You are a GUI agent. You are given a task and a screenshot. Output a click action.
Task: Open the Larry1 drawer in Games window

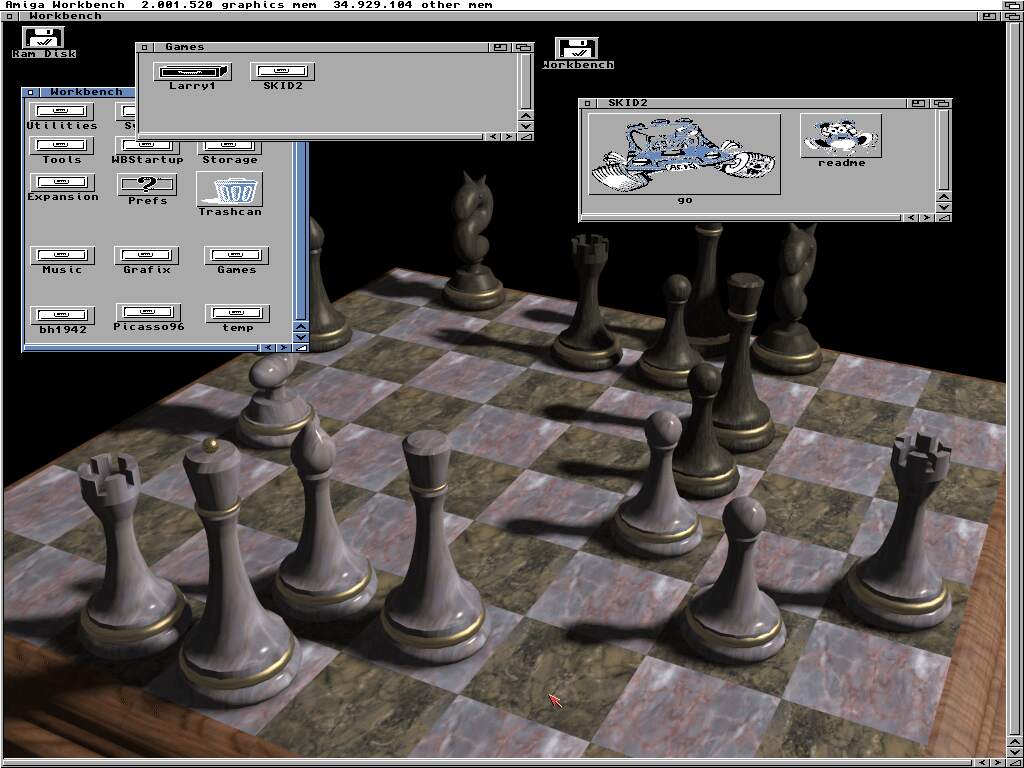click(x=192, y=72)
